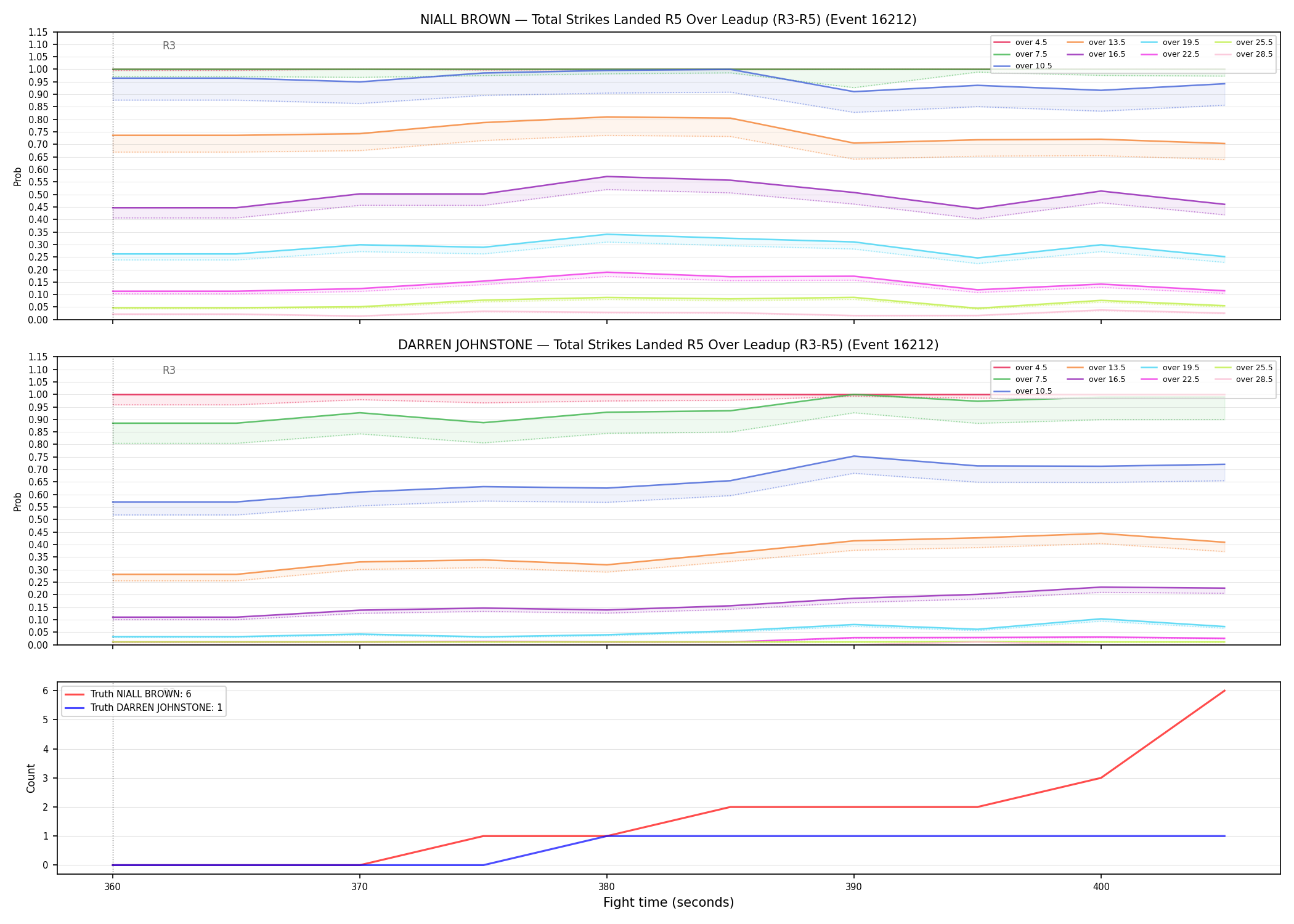Select 'over 19.5' in Darren Johnstone legend

pos(1170,368)
